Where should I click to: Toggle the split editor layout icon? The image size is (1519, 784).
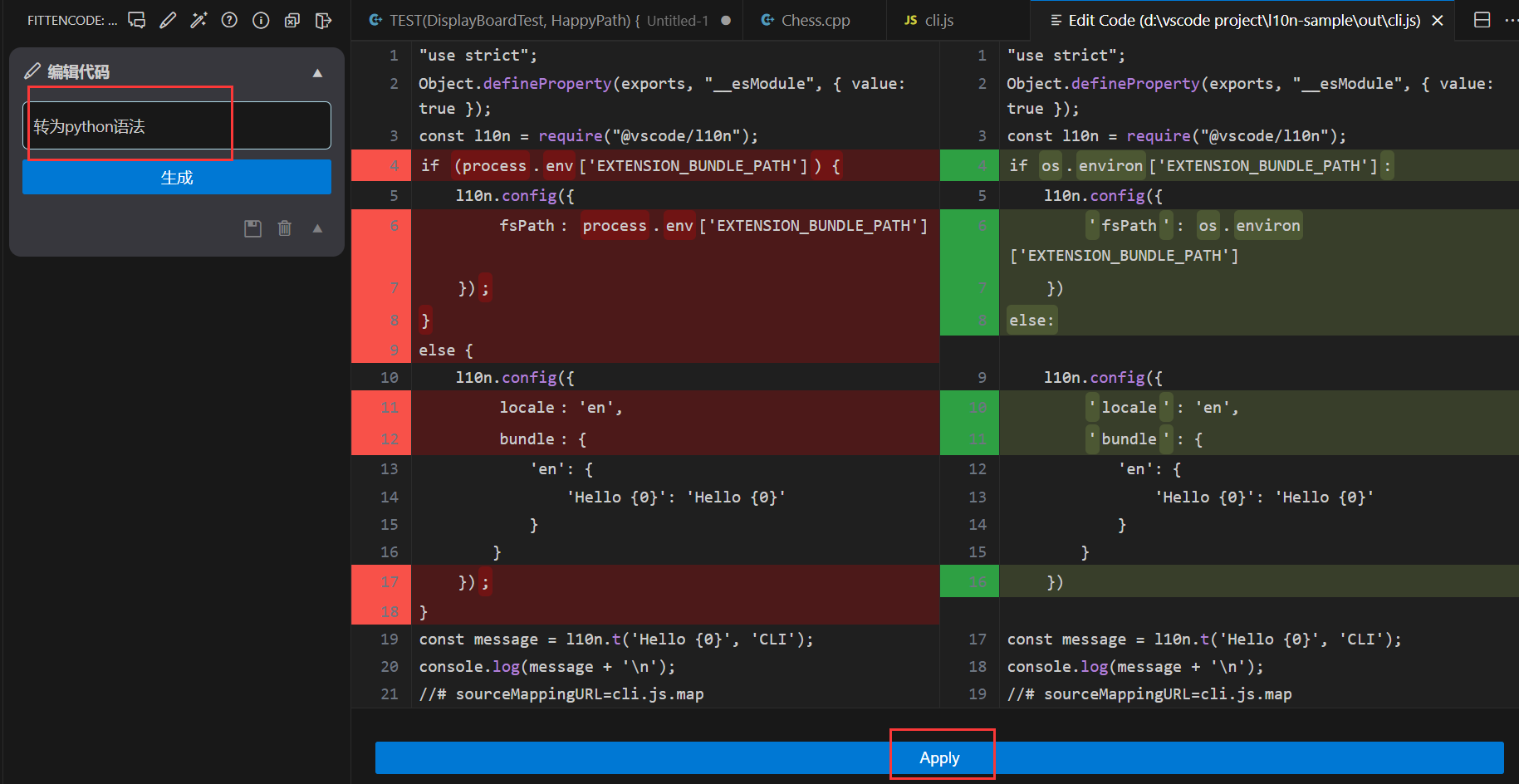click(x=1482, y=20)
